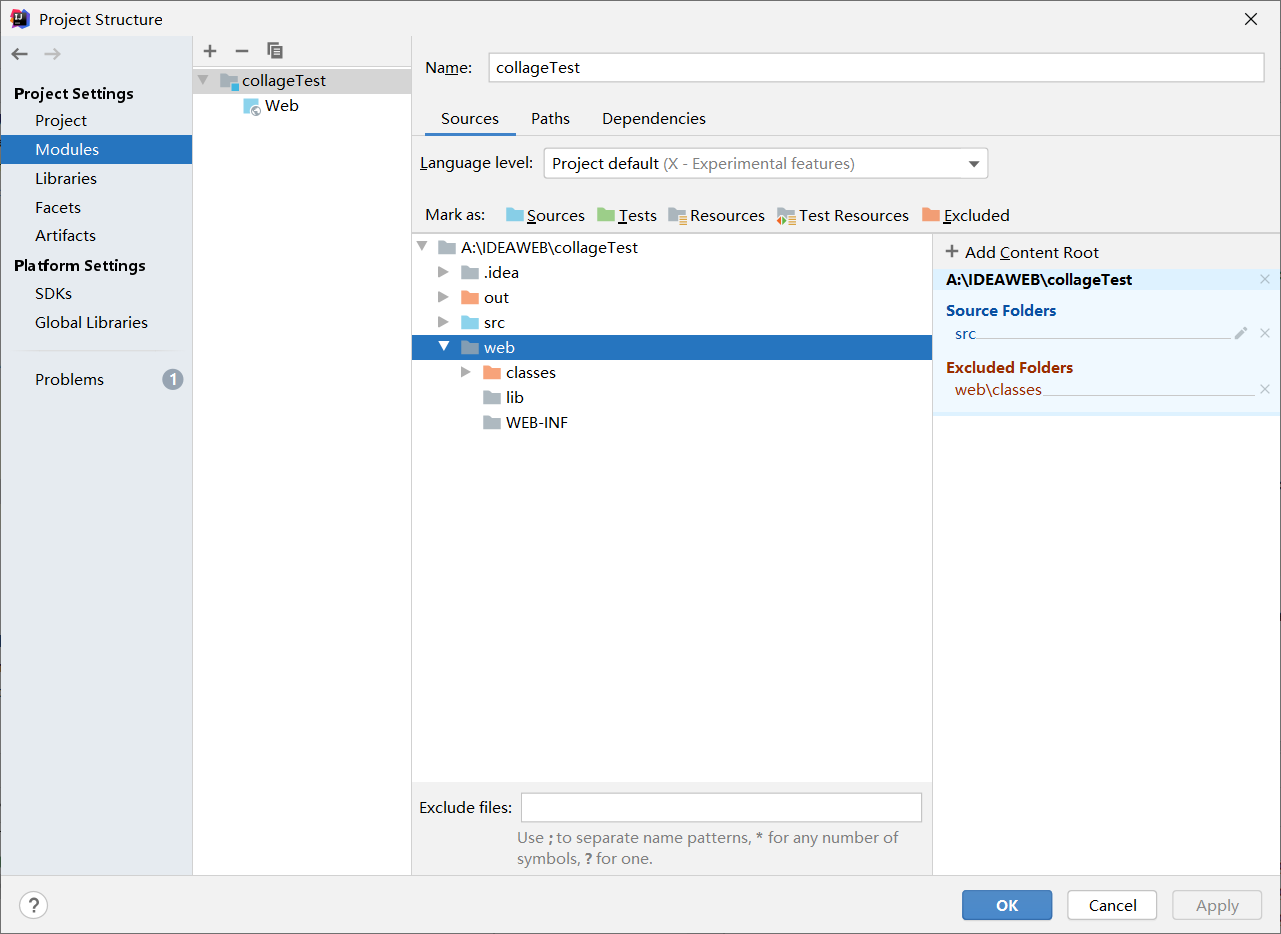
Task: Click the orange out folder icon
Action: 470,297
